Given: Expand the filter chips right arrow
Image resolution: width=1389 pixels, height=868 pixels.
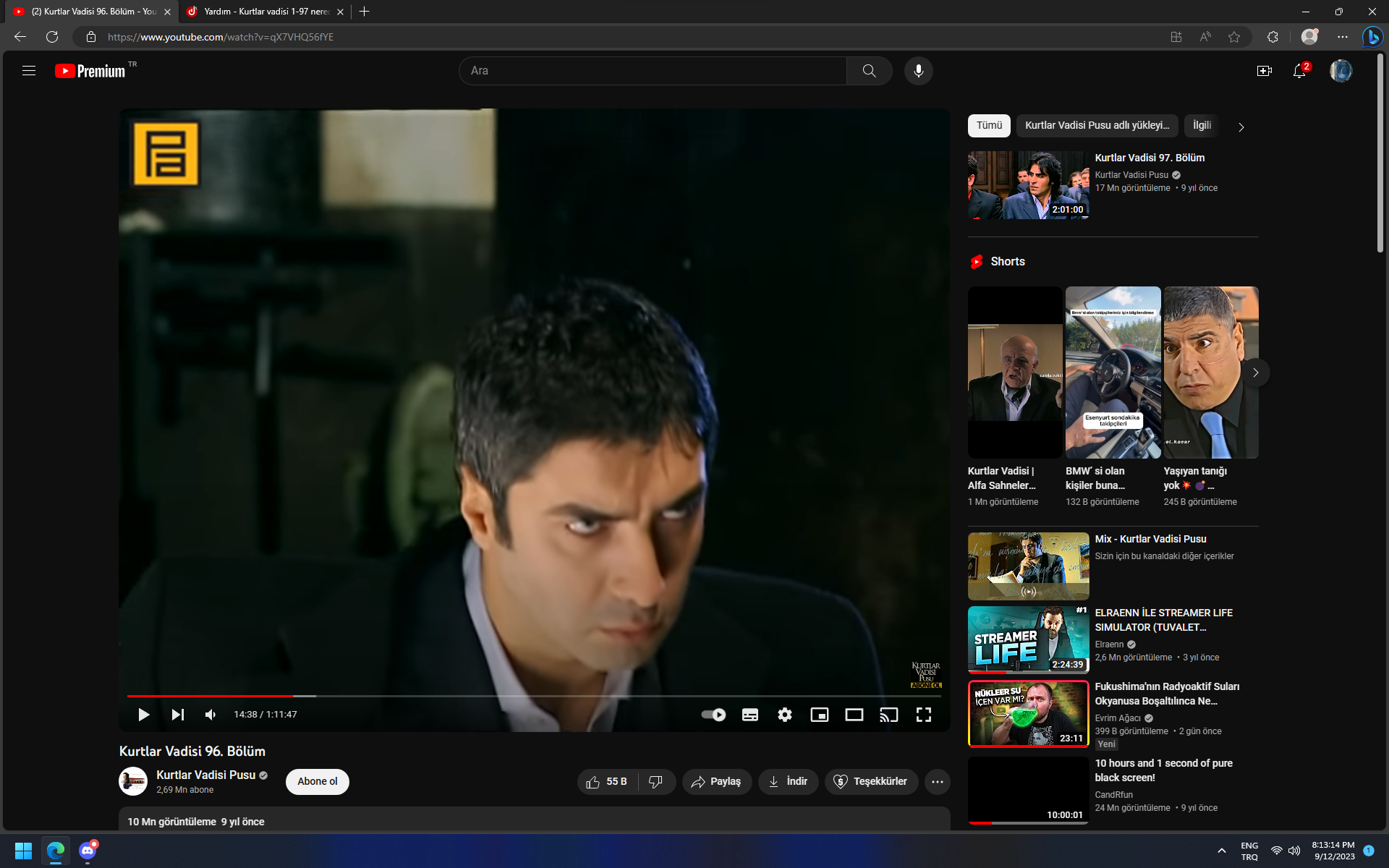Looking at the screenshot, I should click(x=1241, y=127).
